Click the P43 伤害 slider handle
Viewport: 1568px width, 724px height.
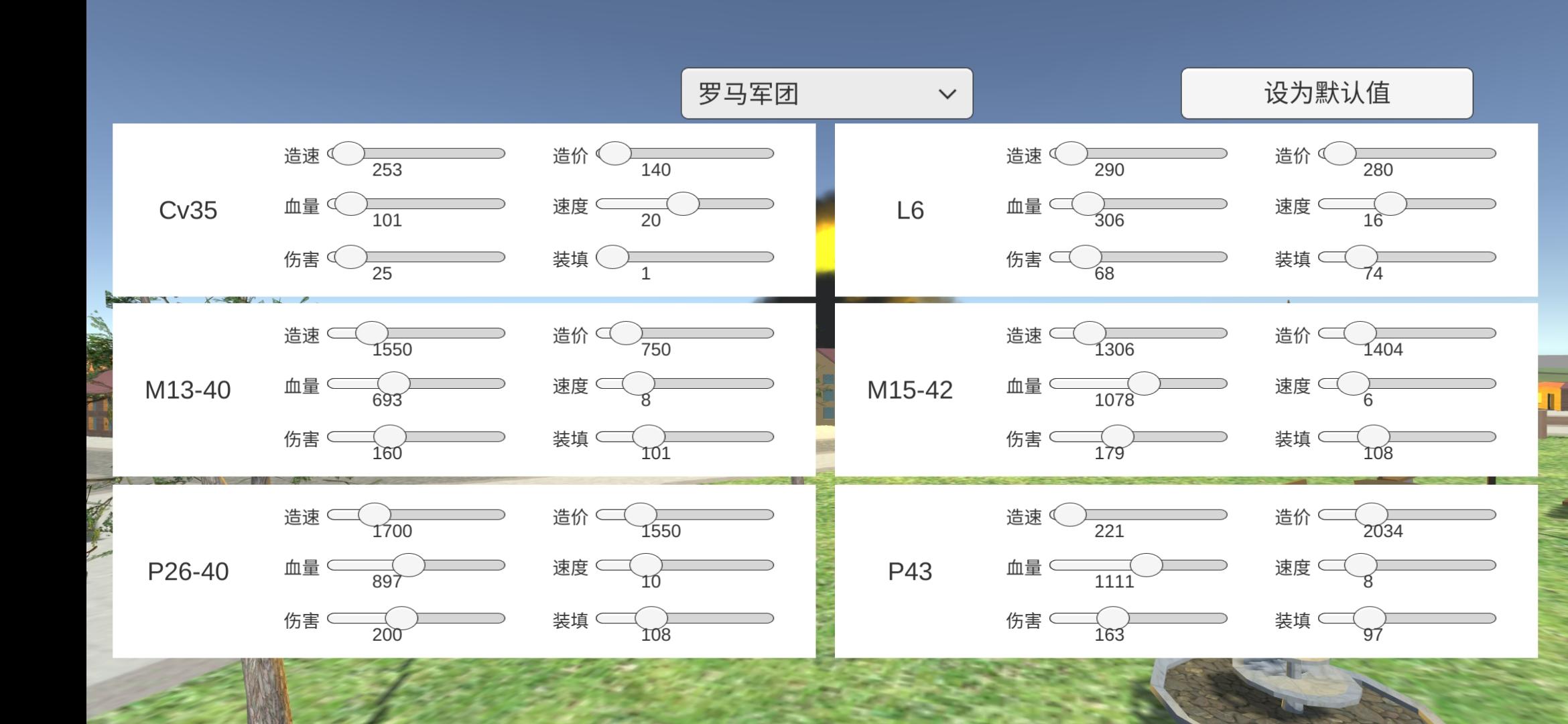[1113, 618]
